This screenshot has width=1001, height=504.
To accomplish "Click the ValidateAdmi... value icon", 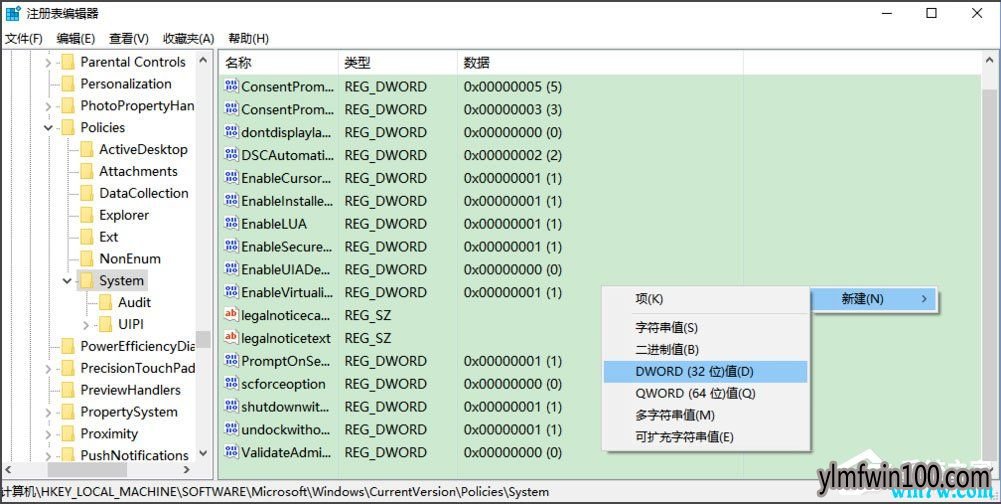I will coord(231,452).
